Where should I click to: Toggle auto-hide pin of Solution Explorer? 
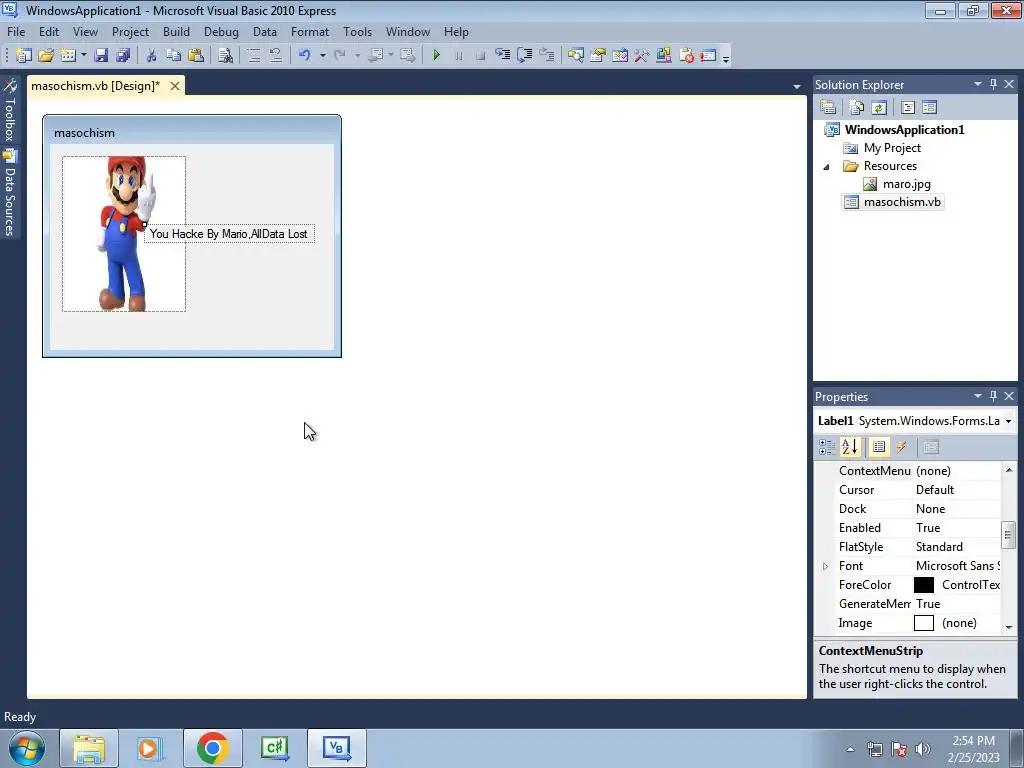tap(993, 84)
